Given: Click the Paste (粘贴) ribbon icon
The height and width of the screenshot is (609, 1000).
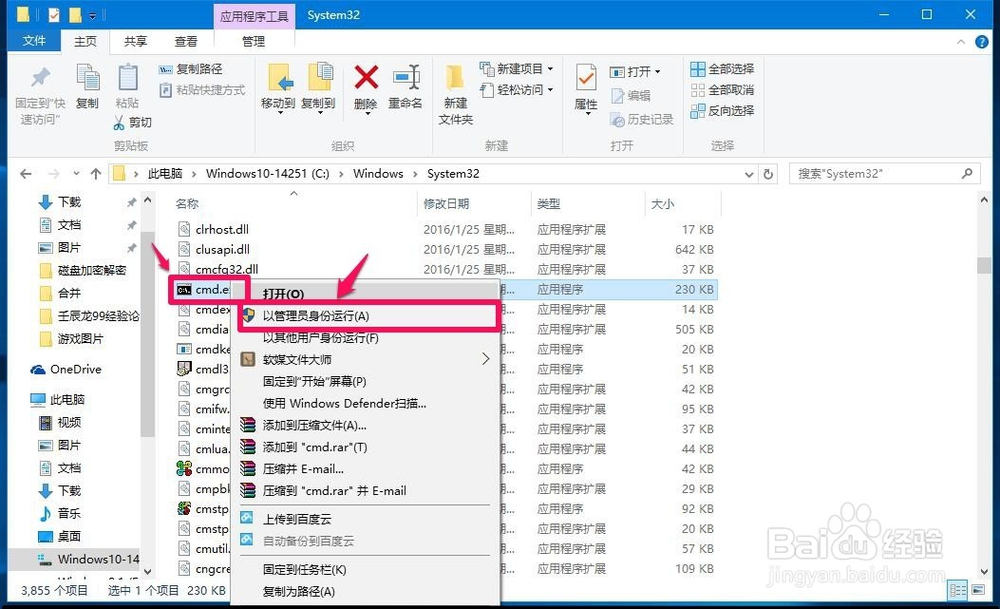Looking at the screenshot, I should (128, 79).
